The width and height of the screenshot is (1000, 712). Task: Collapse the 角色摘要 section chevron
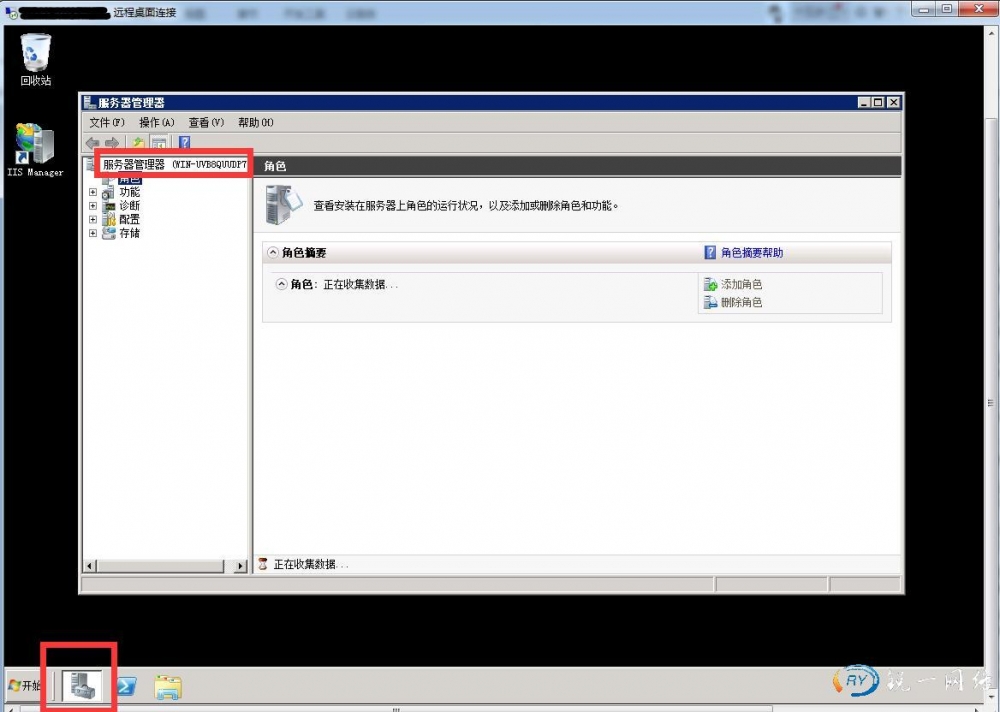point(273,253)
